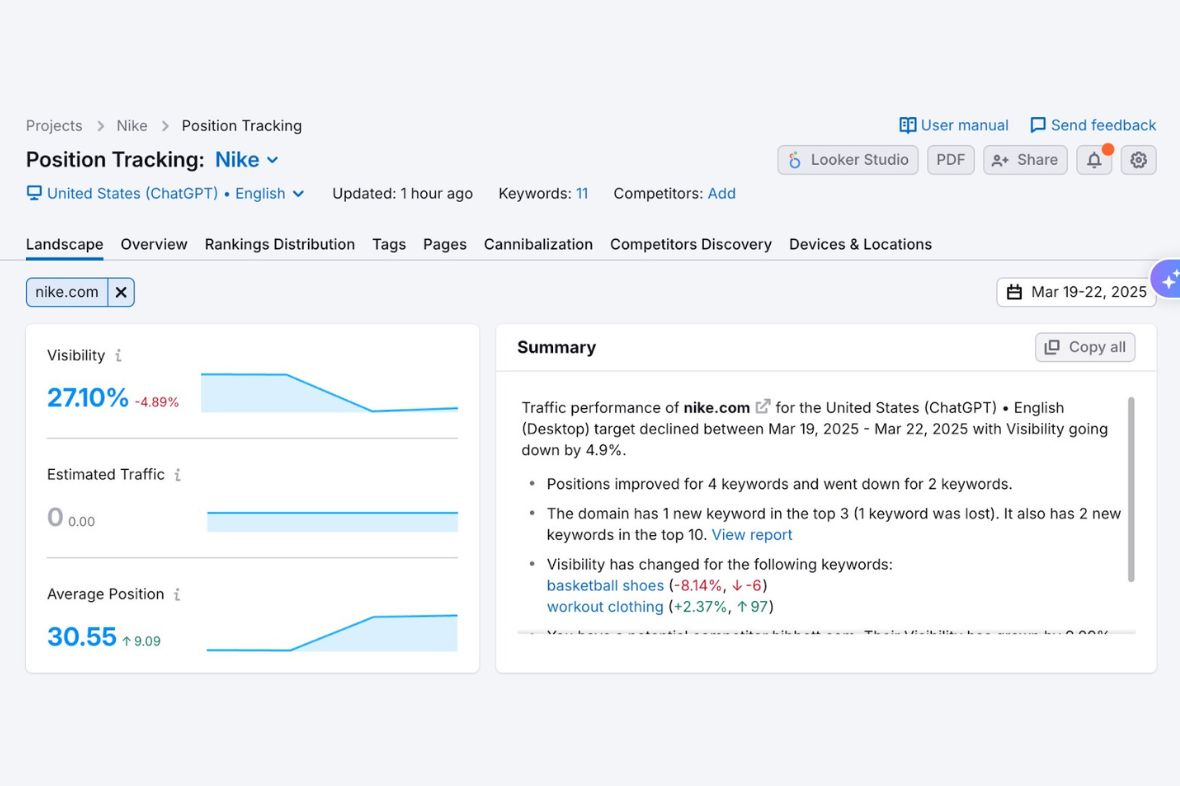Remove the nike.com filter chip
The image size is (1180, 786).
point(121,292)
